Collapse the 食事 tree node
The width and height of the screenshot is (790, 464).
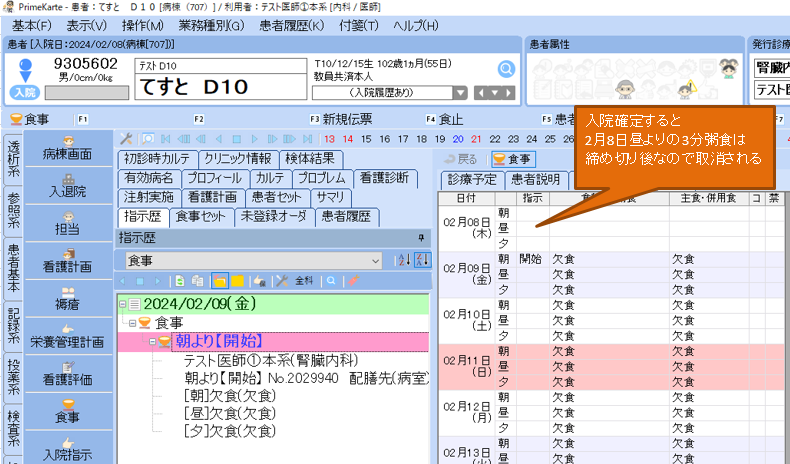tap(133, 323)
